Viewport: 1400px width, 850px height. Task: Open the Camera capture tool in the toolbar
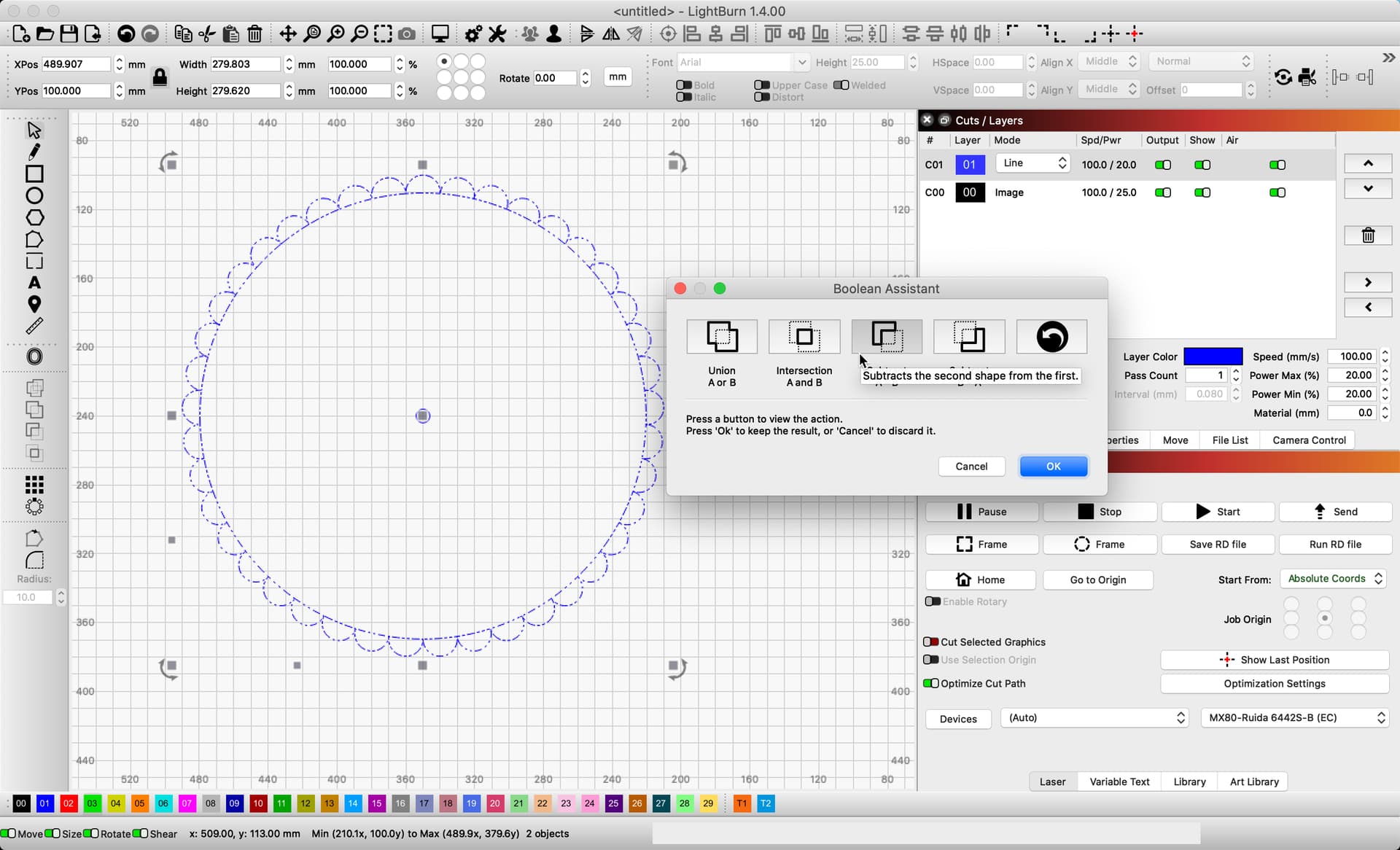(x=406, y=34)
